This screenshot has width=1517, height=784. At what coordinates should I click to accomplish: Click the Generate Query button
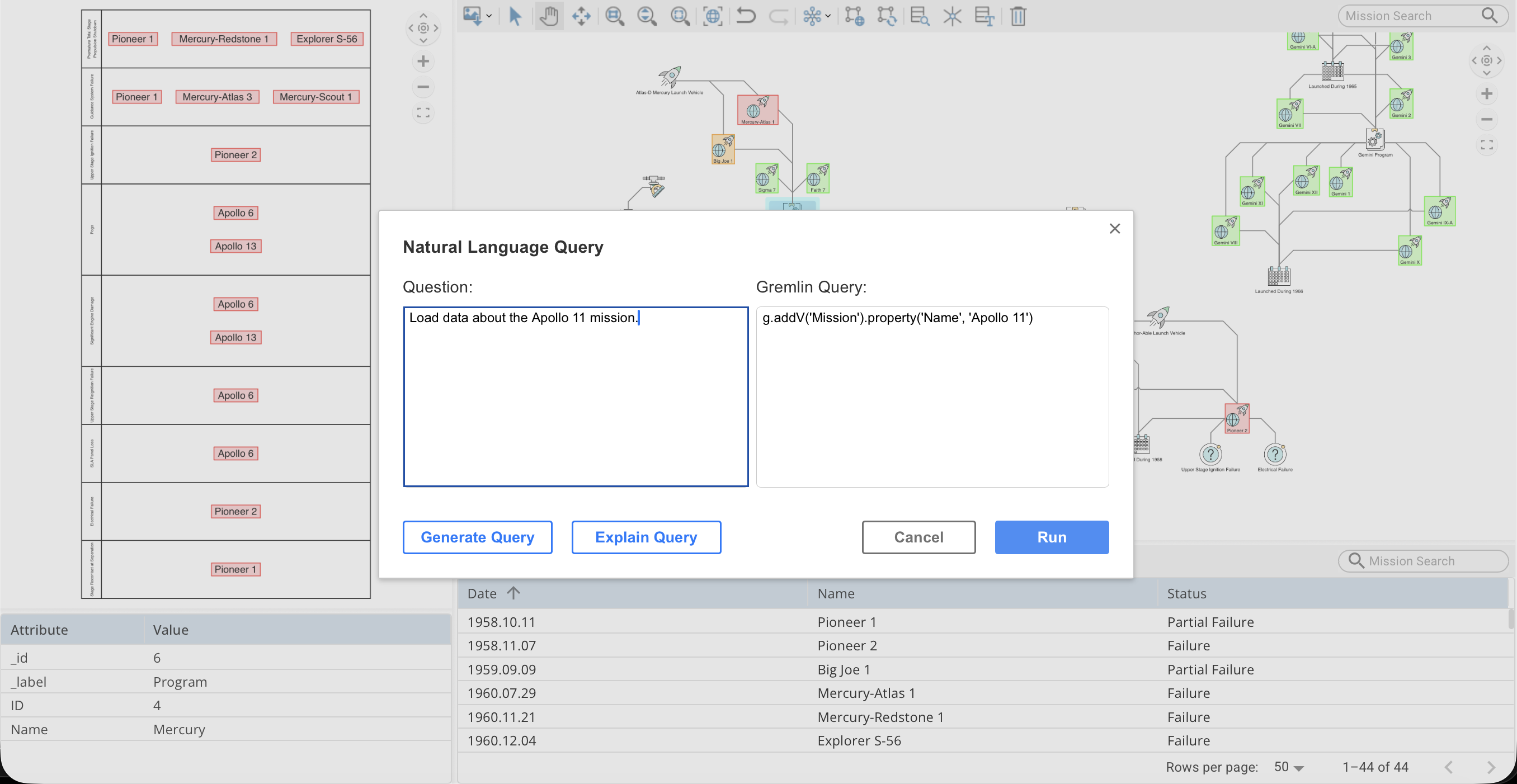(x=477, y=537)
